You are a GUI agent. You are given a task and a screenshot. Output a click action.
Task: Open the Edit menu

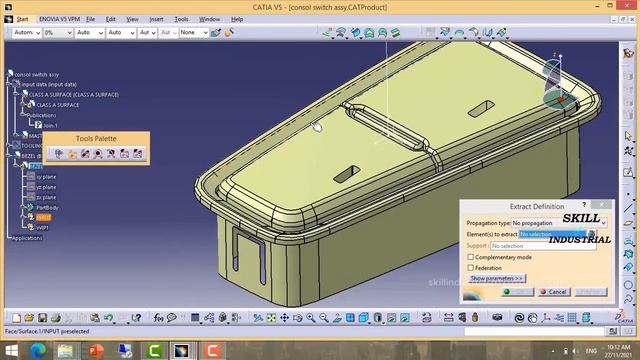point(111,19)
